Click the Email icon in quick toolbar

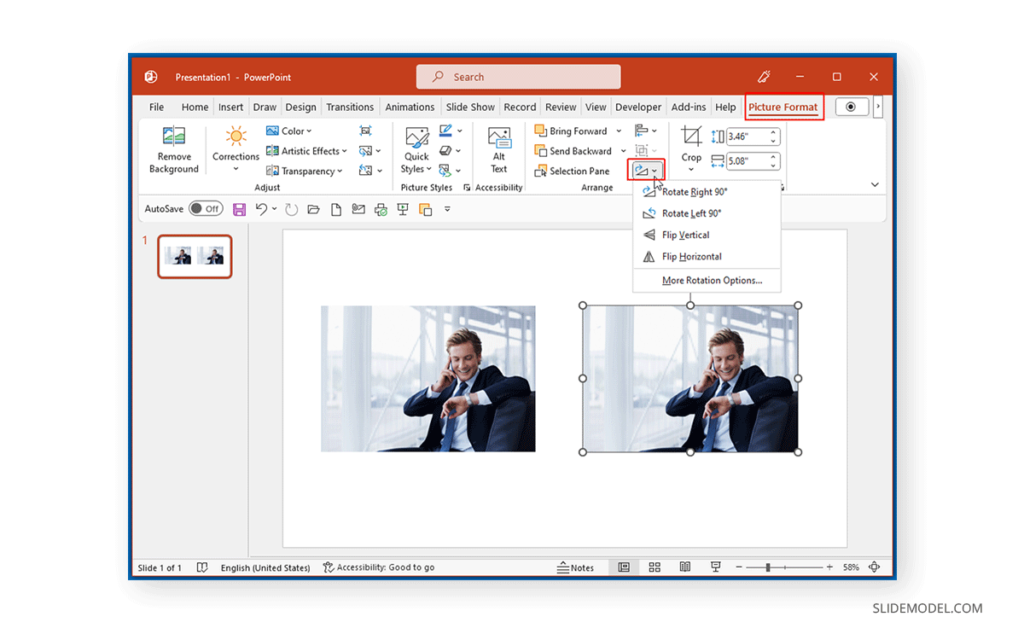point(358,210)
